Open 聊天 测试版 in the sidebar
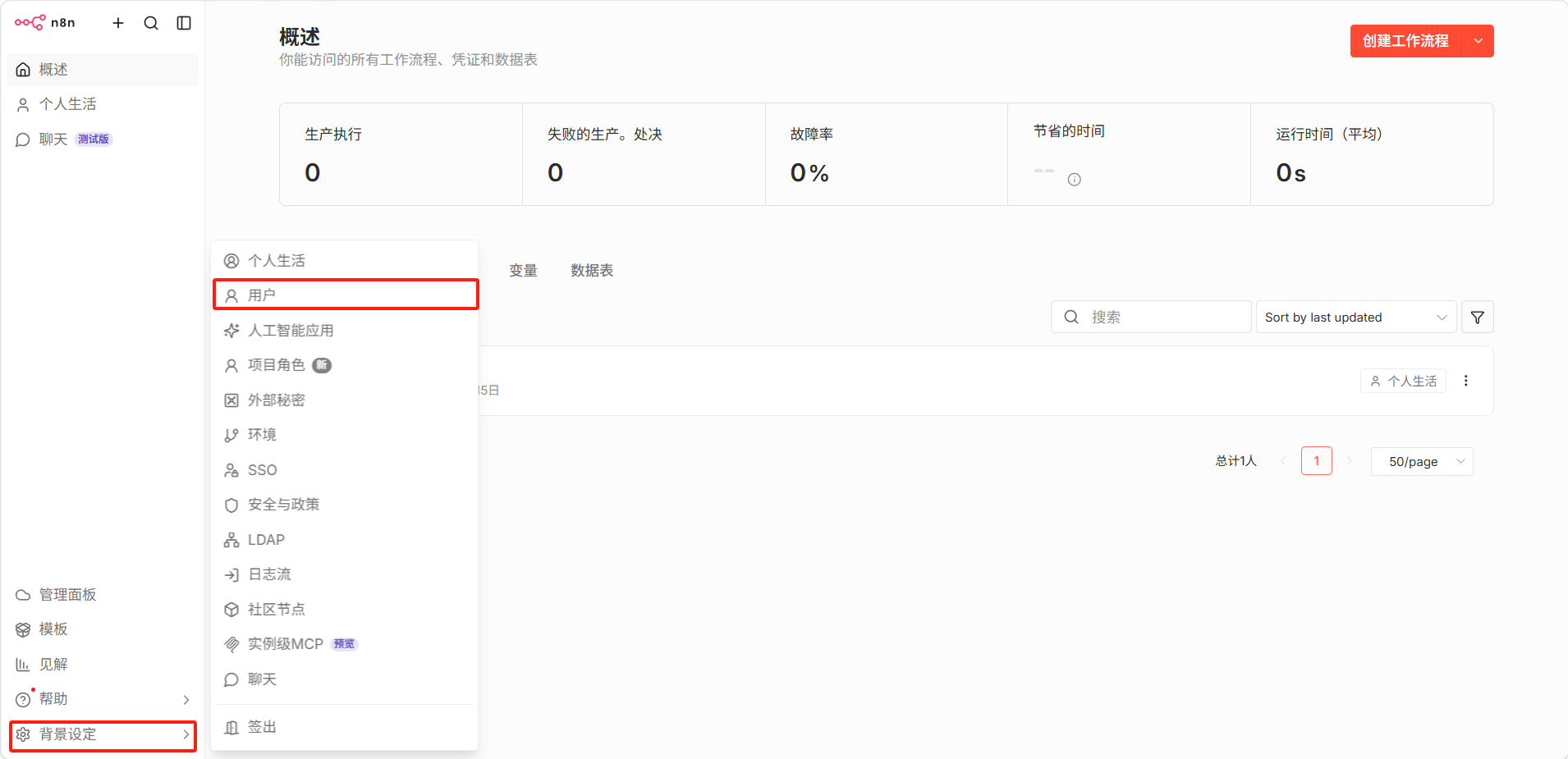The image size is (1568, 759). pos(103,139)
